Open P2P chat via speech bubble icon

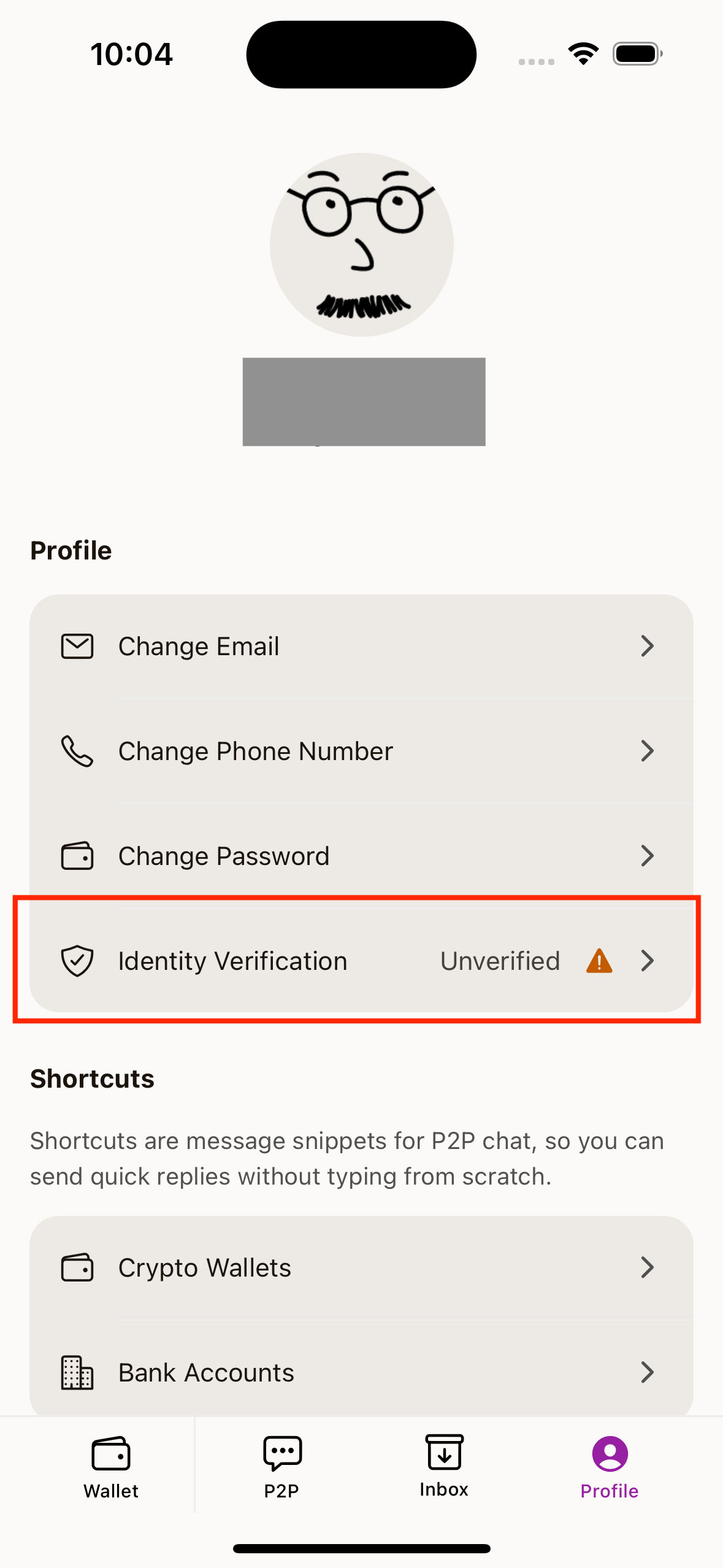[281, 1452]
